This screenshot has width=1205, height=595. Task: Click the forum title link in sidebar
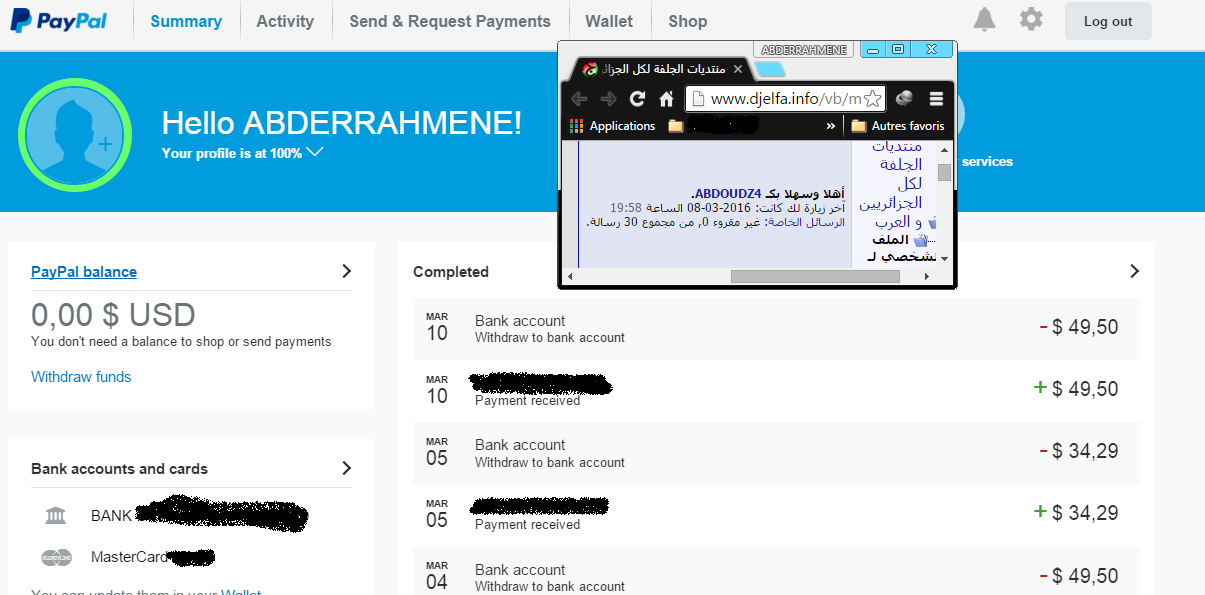[890, 184]
